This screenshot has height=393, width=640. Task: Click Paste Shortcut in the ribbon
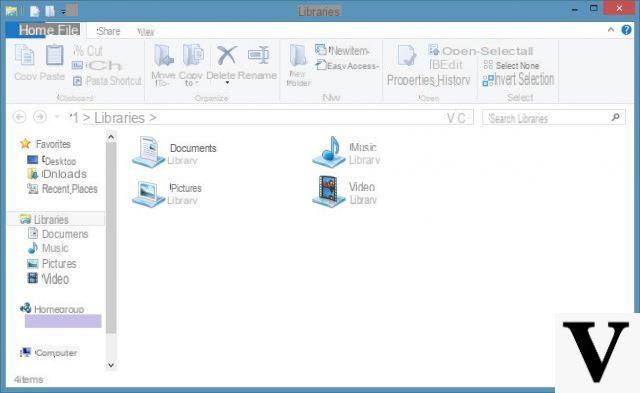[107, 81]
